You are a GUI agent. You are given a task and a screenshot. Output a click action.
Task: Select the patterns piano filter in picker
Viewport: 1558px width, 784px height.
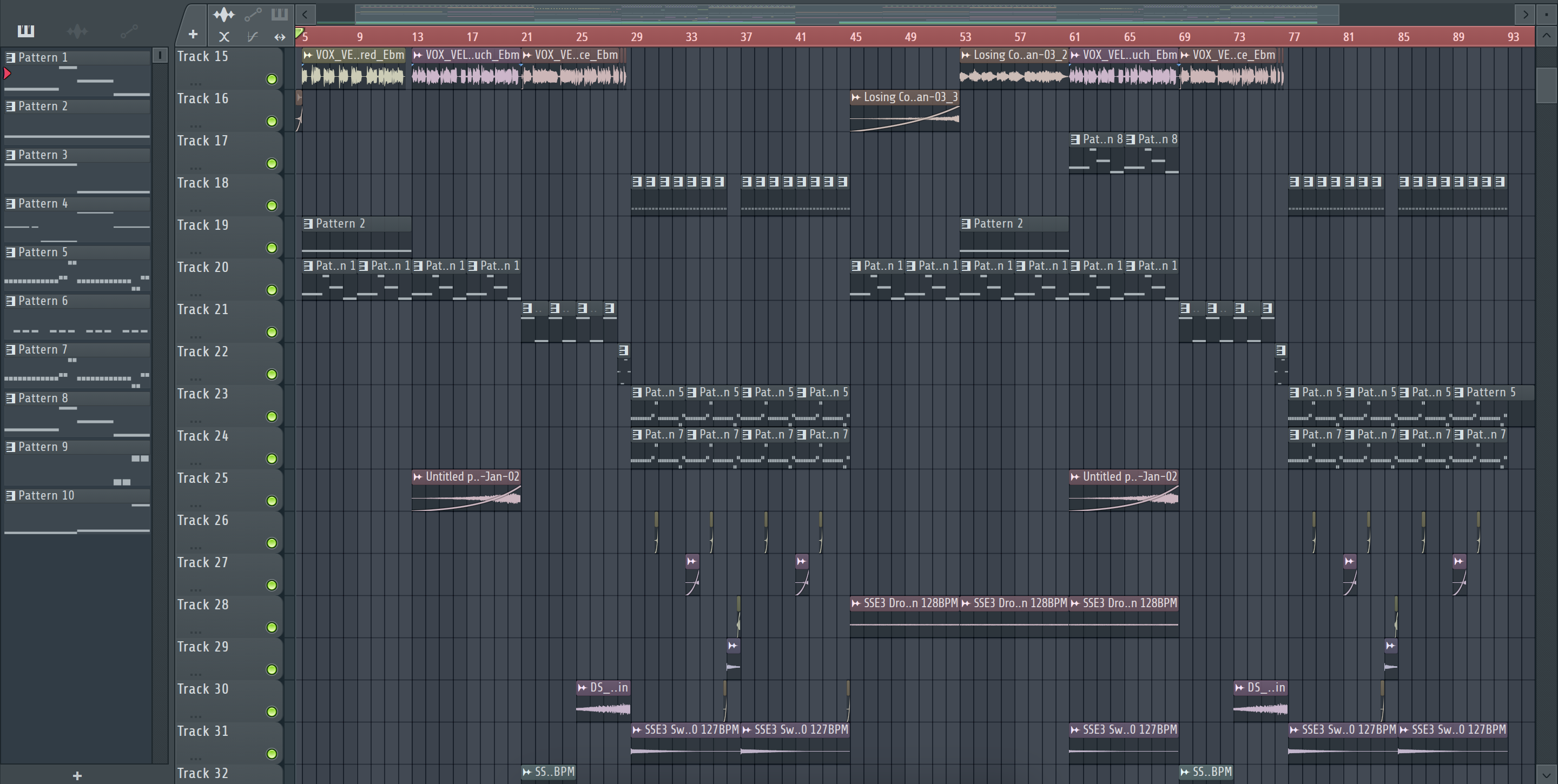coord(26,31)
